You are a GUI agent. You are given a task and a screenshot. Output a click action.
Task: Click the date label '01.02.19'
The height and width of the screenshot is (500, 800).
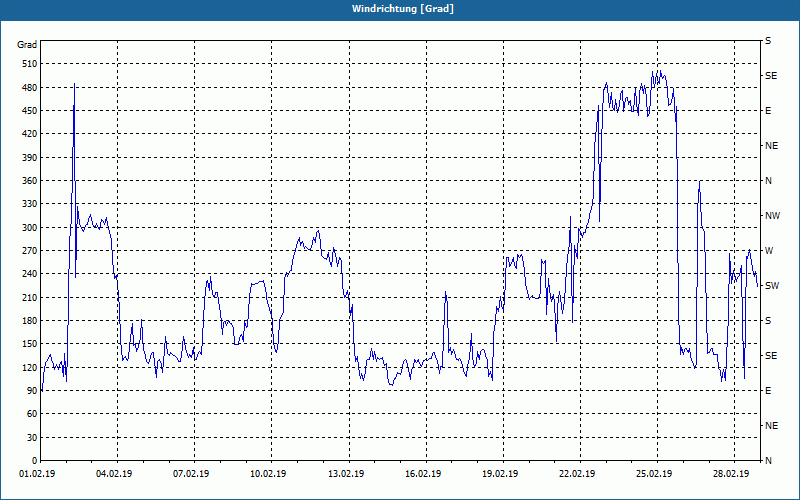(x=37, y=474)
